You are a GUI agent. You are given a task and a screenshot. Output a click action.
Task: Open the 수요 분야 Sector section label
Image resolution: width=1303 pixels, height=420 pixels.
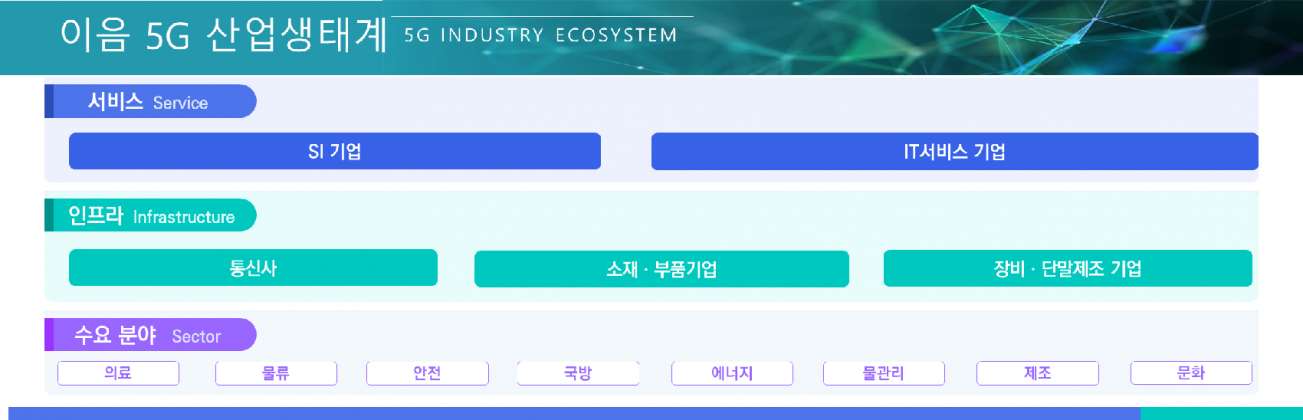[150, 335]
